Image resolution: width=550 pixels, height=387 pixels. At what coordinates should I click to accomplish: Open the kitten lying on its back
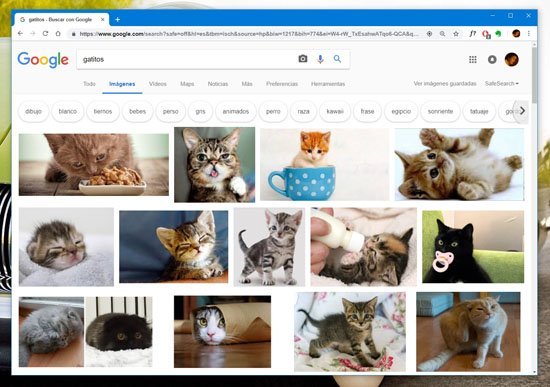459,165
